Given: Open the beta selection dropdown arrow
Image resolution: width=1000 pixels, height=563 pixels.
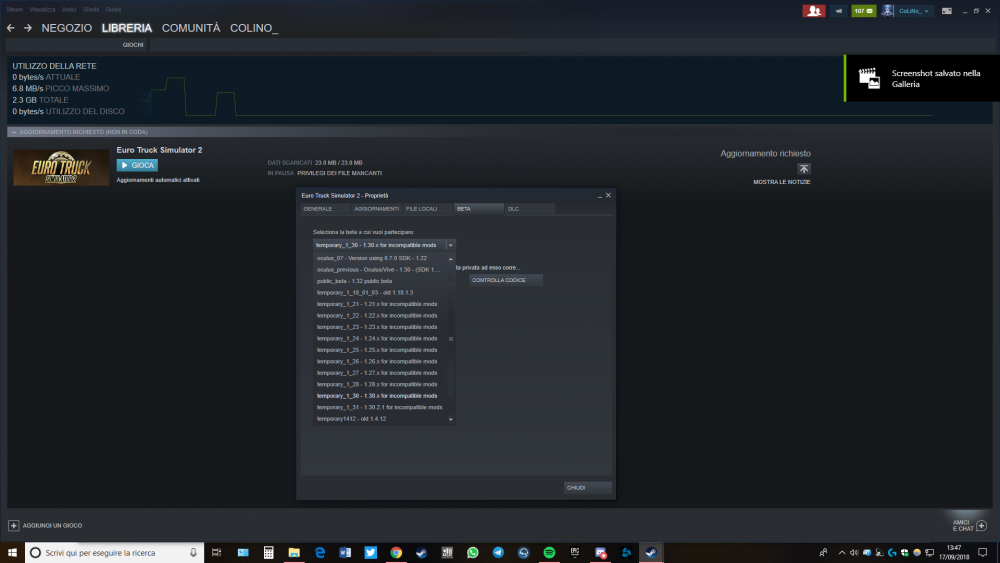Looking at the screenshot, I should pyautogui.click(x=450, y=245).
